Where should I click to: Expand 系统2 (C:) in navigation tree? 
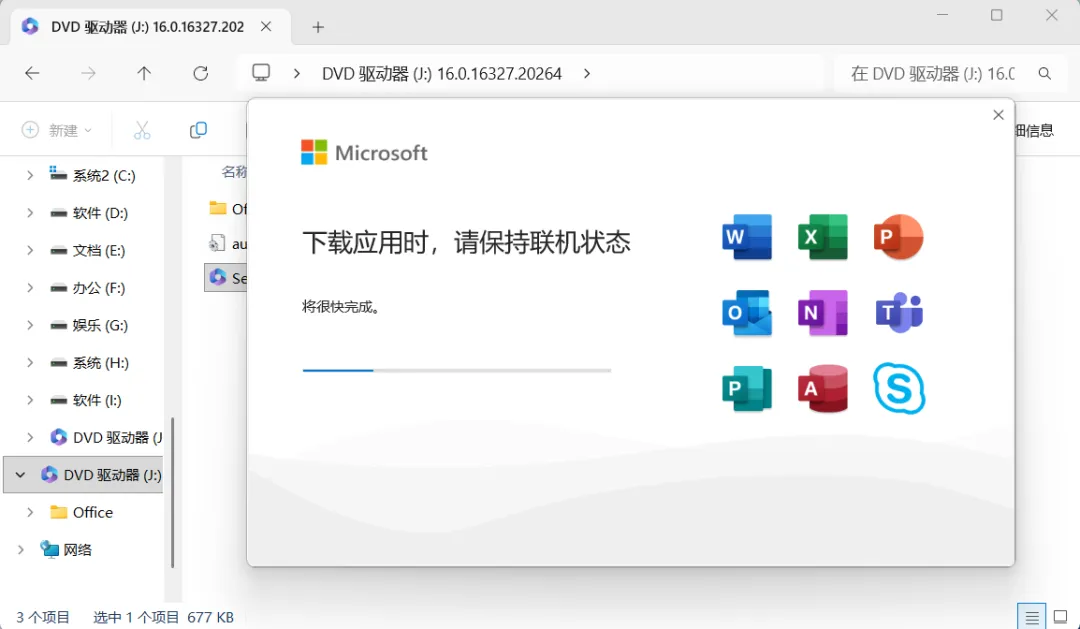pyautogui.click(x=30, y=176)
